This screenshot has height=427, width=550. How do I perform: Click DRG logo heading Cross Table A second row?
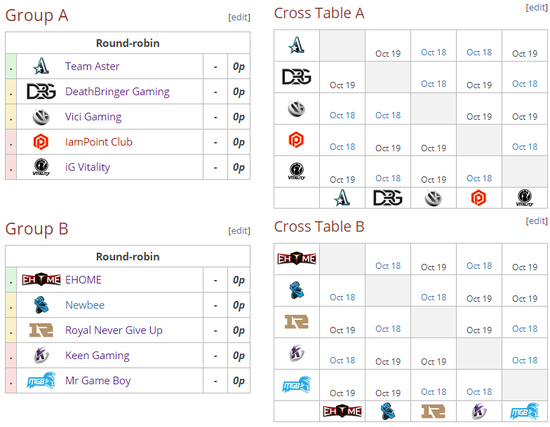click(x=296, y=76)
